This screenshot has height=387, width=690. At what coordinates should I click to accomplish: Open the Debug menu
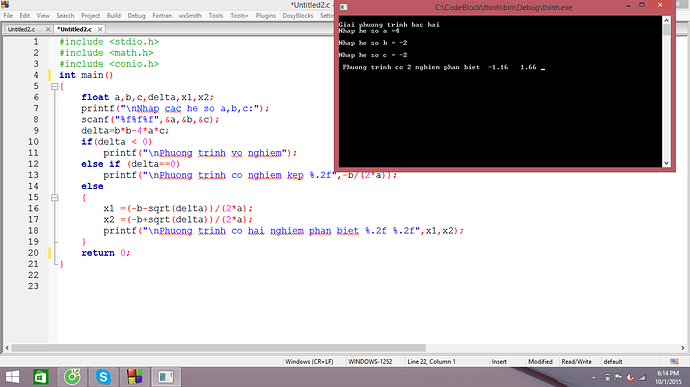tap(136, 15)
